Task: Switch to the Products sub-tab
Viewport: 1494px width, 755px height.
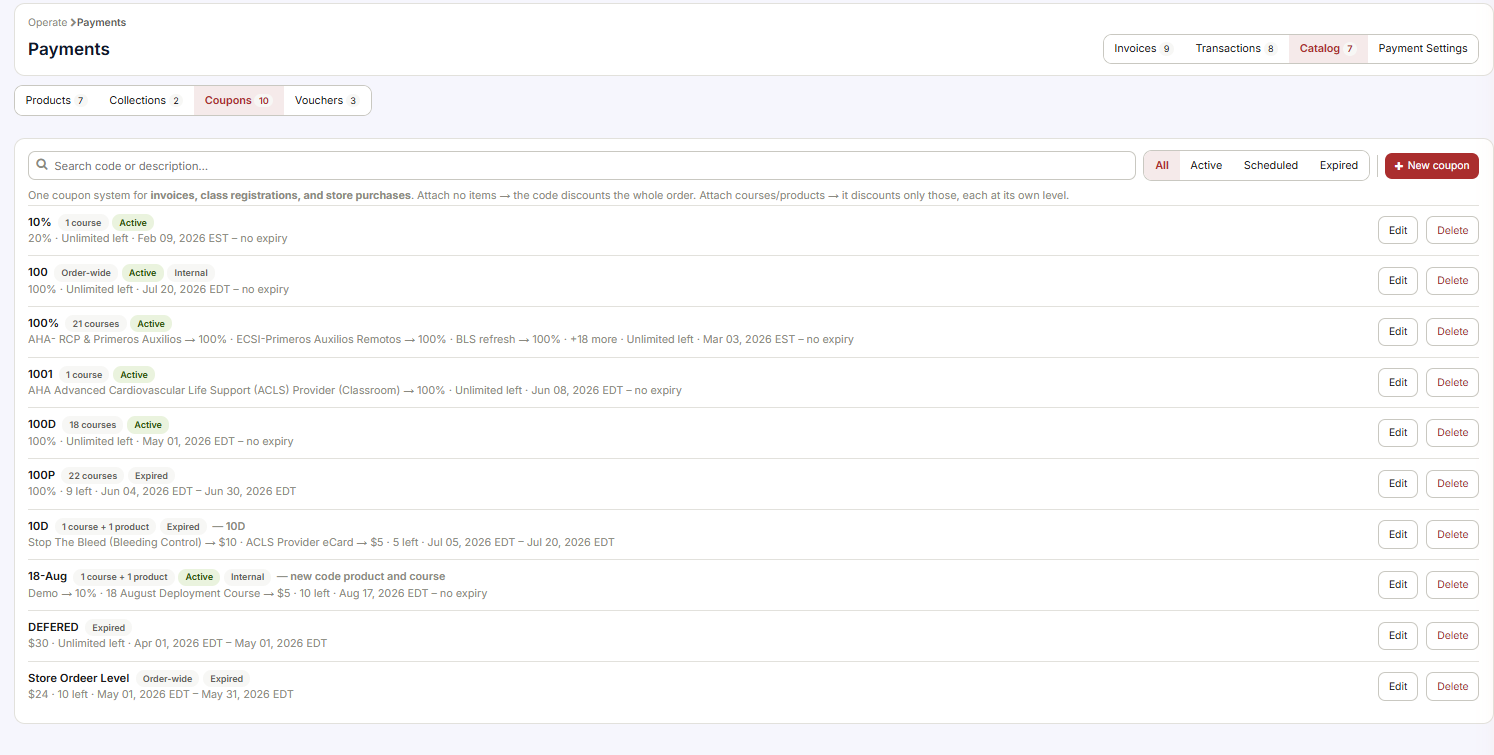Action: tap(55, 100)
